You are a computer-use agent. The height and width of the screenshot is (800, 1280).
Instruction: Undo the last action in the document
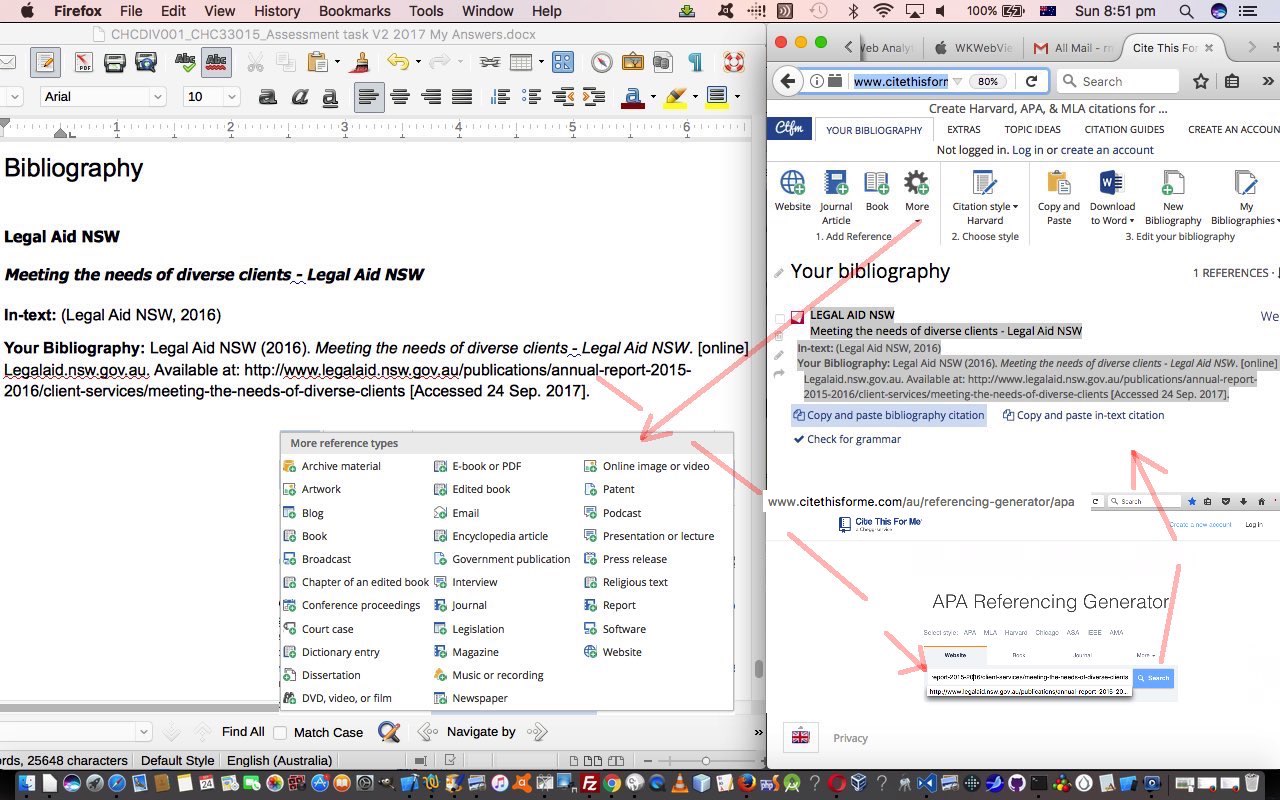[398, 62]
